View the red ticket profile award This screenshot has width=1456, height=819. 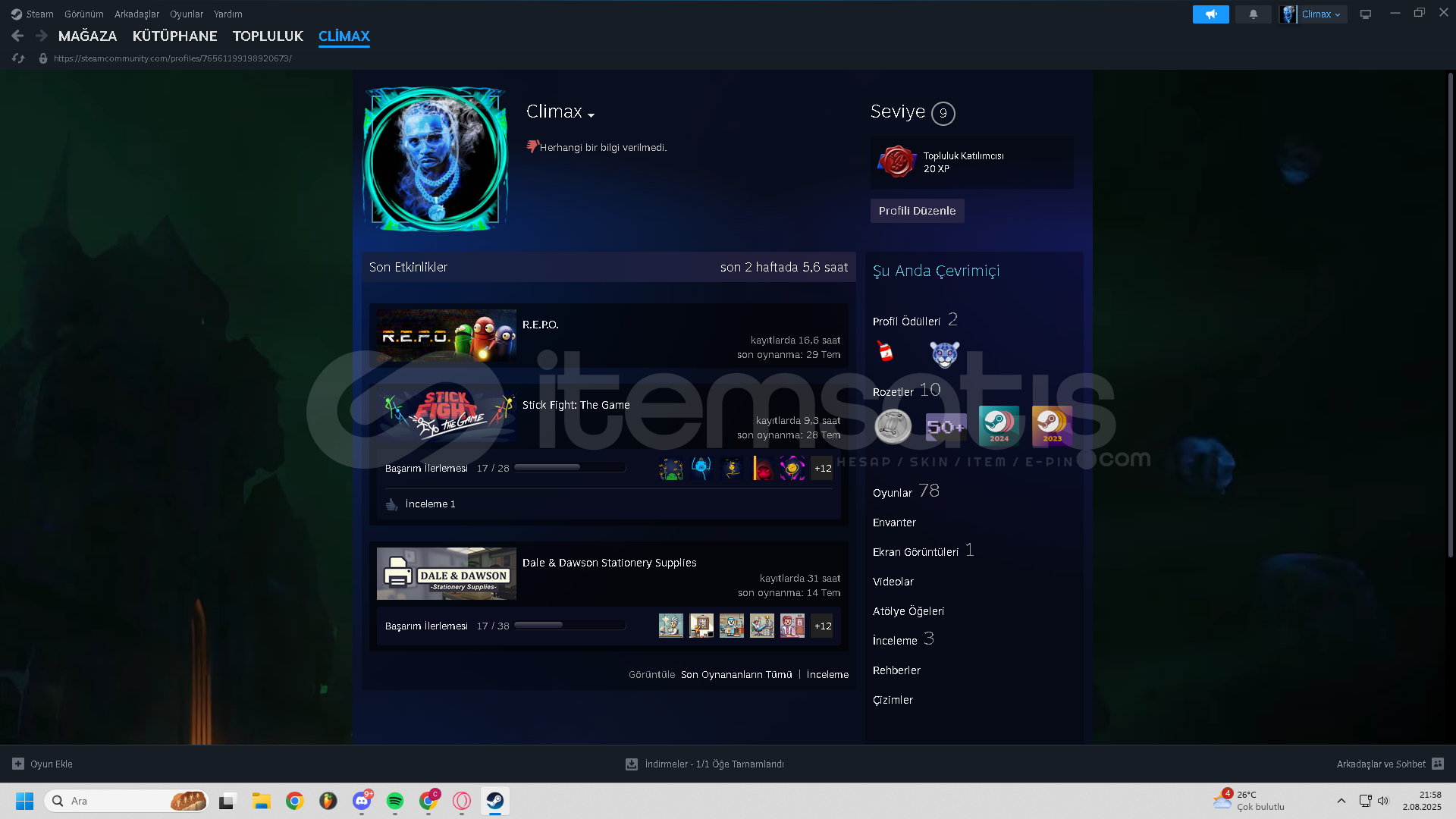[x=885, y=352]
